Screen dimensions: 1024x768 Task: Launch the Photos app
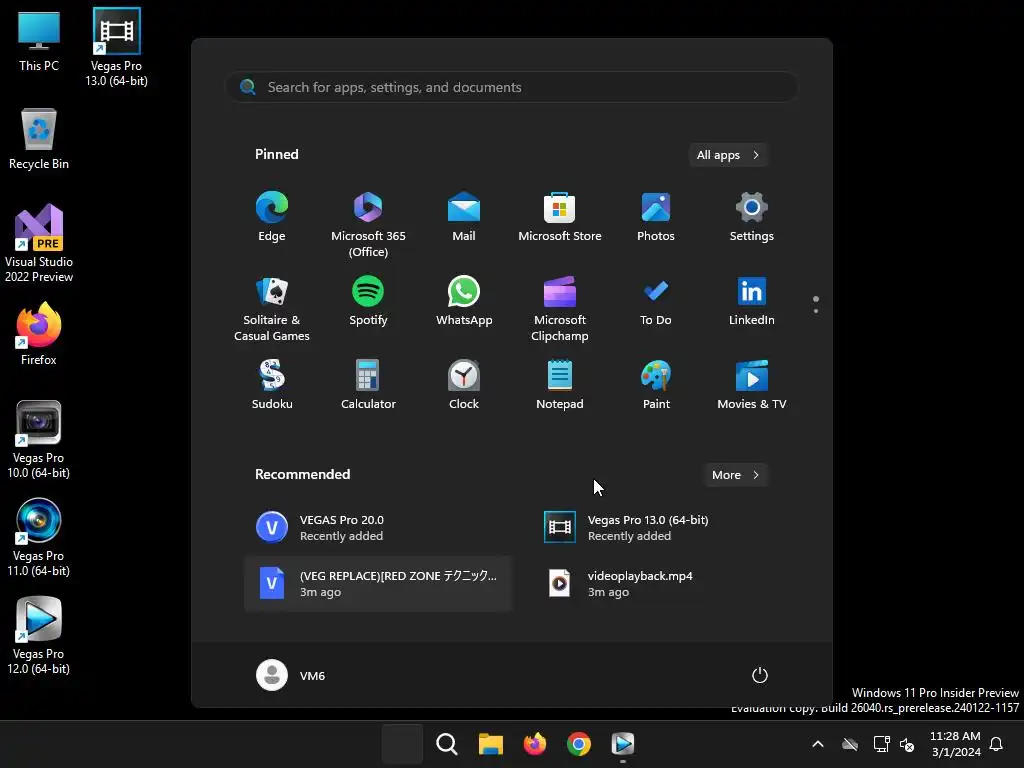656,217
